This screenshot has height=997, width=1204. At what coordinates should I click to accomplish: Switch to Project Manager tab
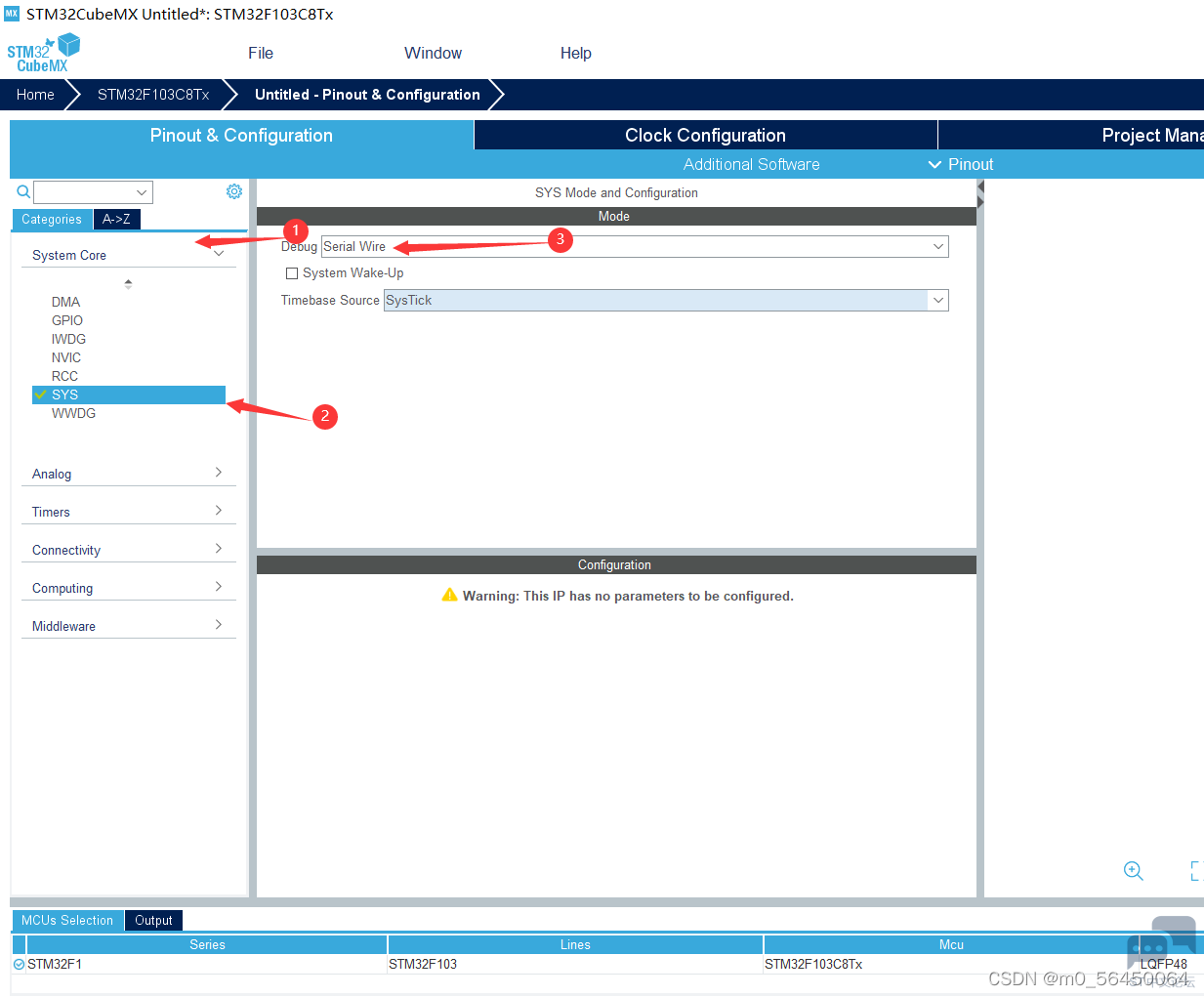tap(1071, 135)
